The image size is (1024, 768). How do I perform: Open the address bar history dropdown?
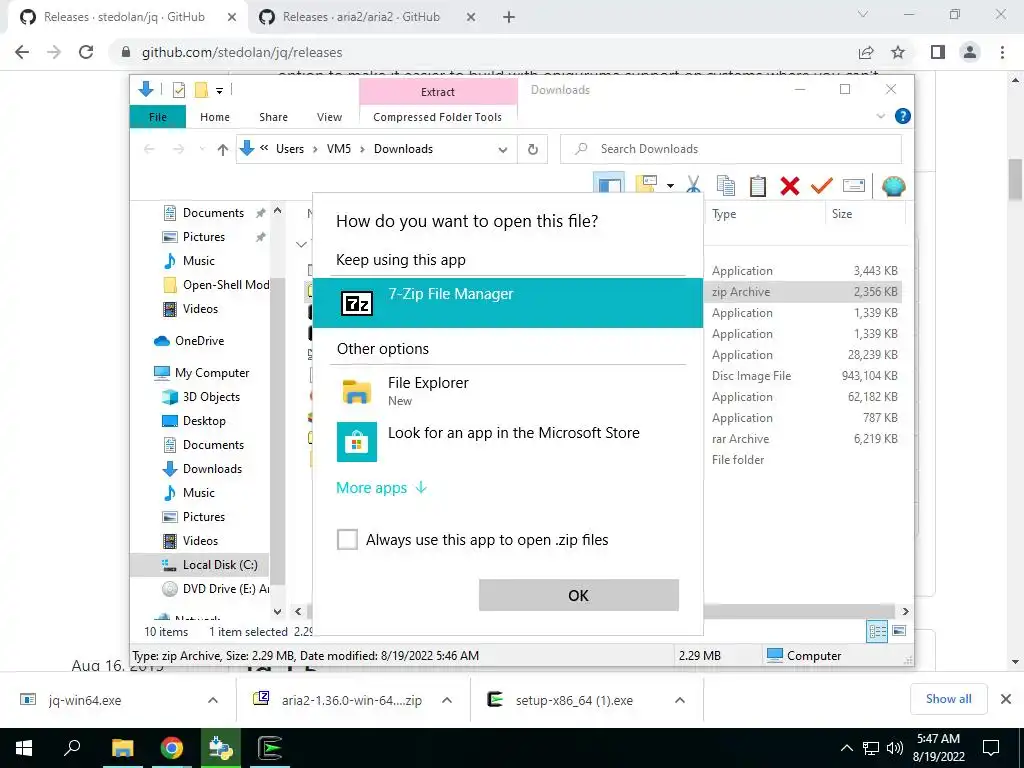click(x=502, y=150)
